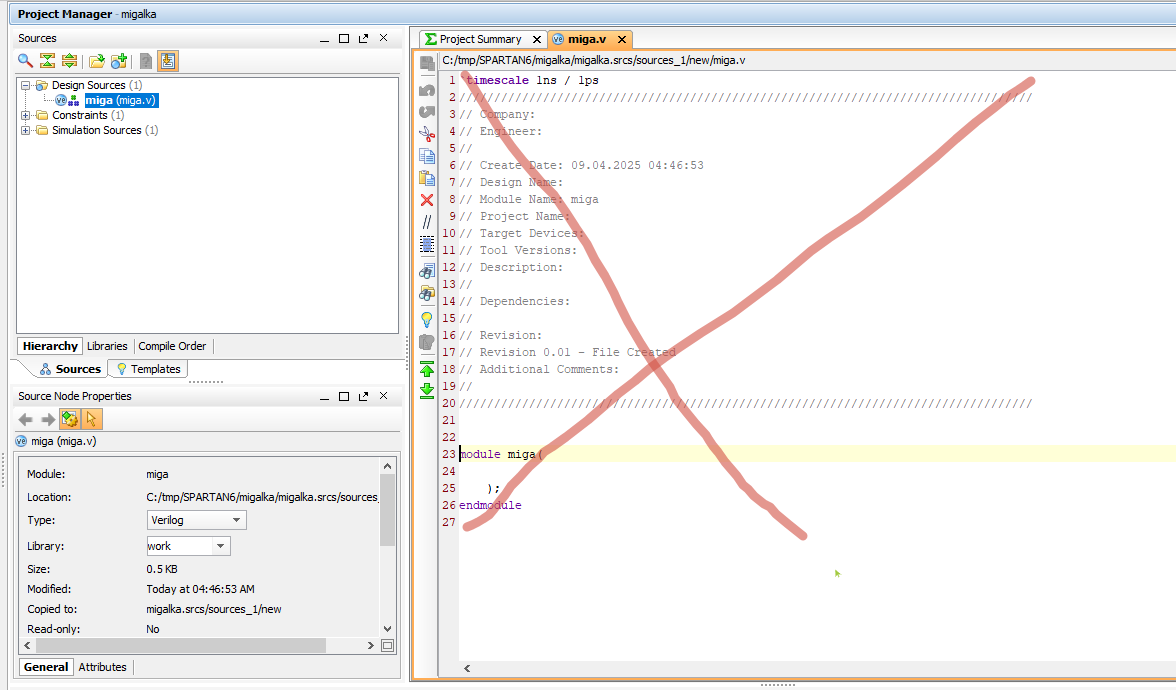The image size is (1176, 690).
Task: Expand the Constraints folder
Action: click(25, 116)
